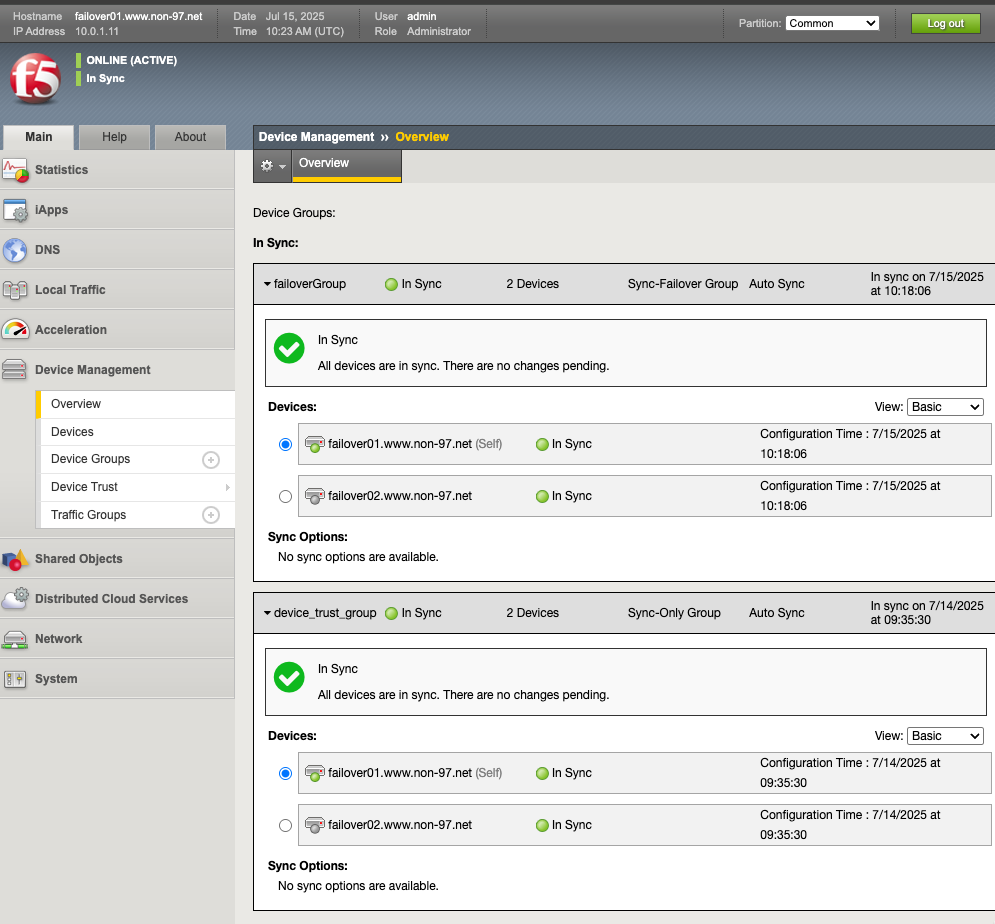
Task: Click the plus icon beside Traffic Groups
Action: 211,515
